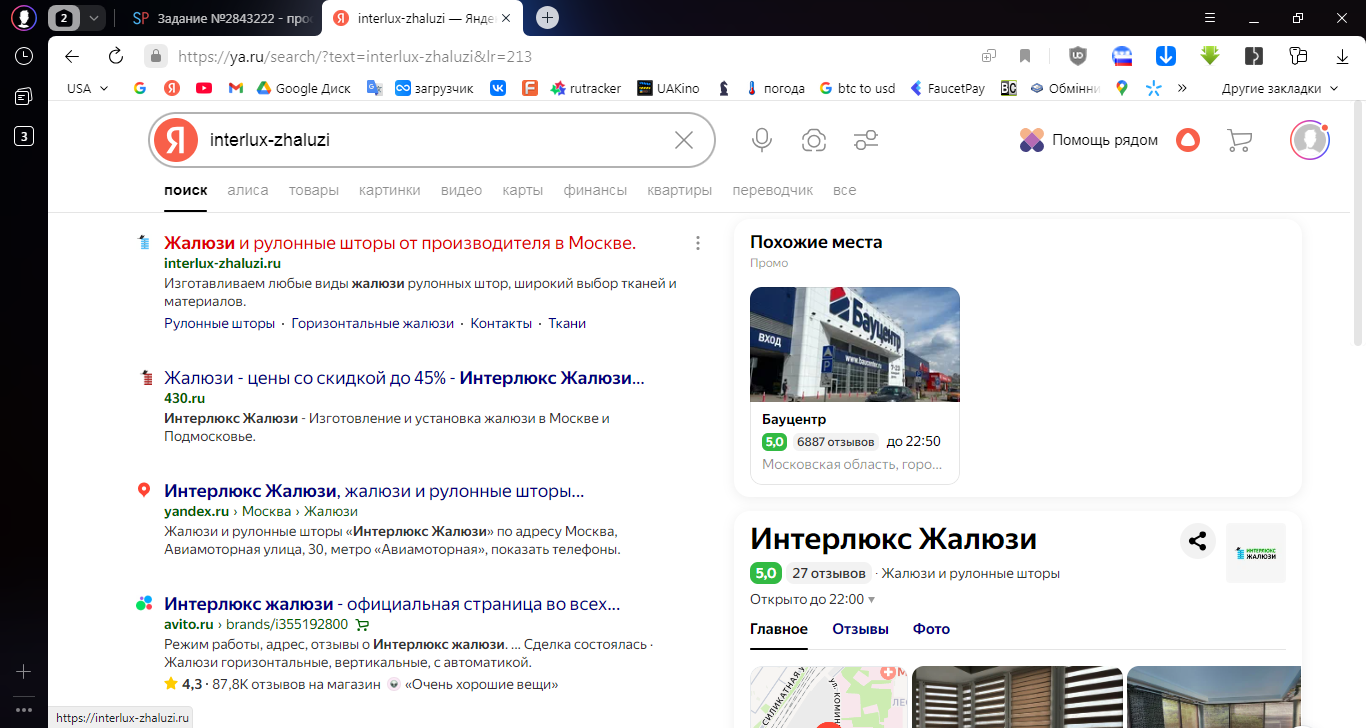1366x728 pixels.
Task: Open the Жалюзи и рулонные шторы от производителя result
Action: 400,243
